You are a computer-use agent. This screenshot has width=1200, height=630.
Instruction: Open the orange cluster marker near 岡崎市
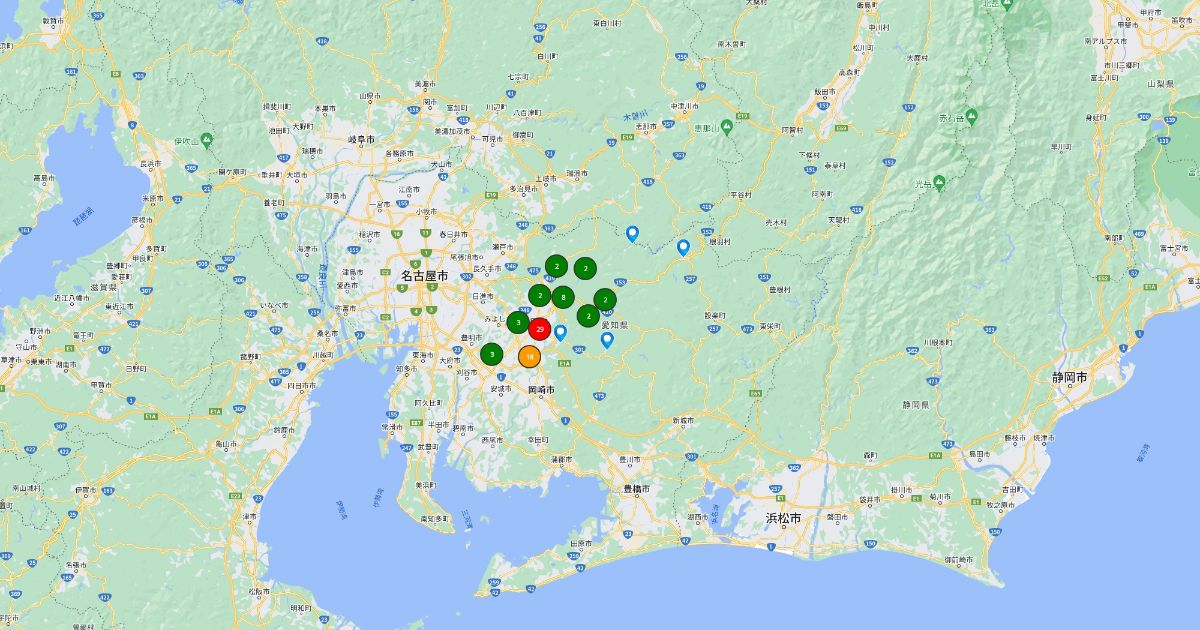529,356
